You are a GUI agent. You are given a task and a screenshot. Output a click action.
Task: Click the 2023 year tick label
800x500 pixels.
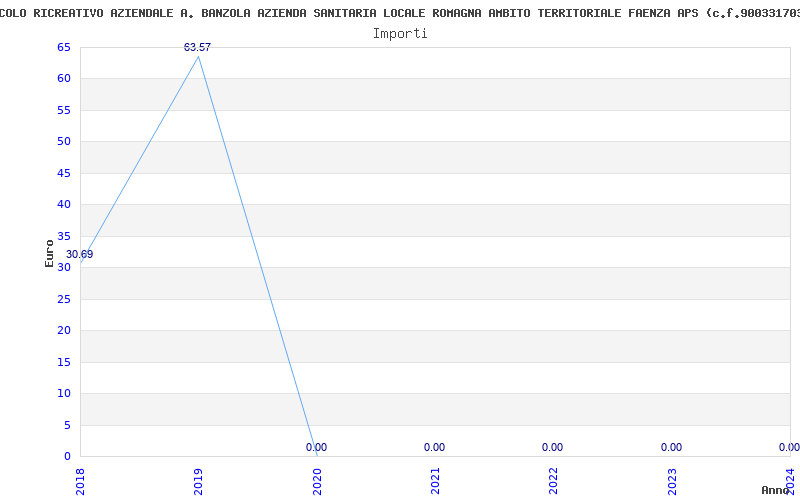click(672, 481)
